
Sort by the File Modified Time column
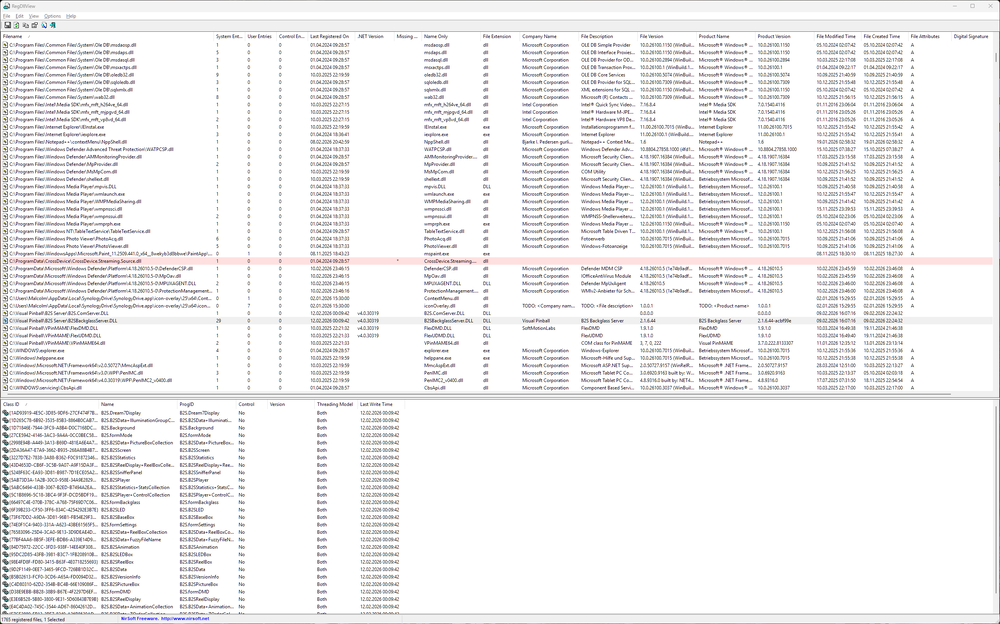click(x=838, y=36)
